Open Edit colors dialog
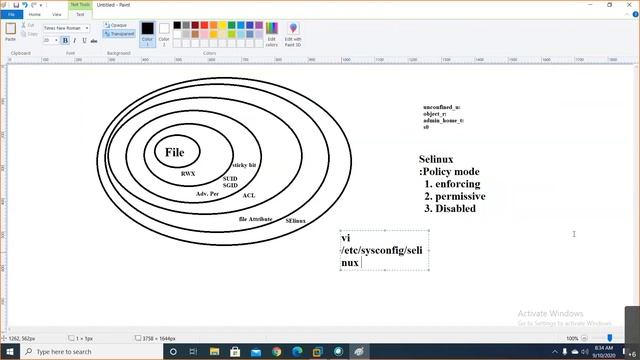The width and height of the screenshot is (640, 360). pos(271,34)
